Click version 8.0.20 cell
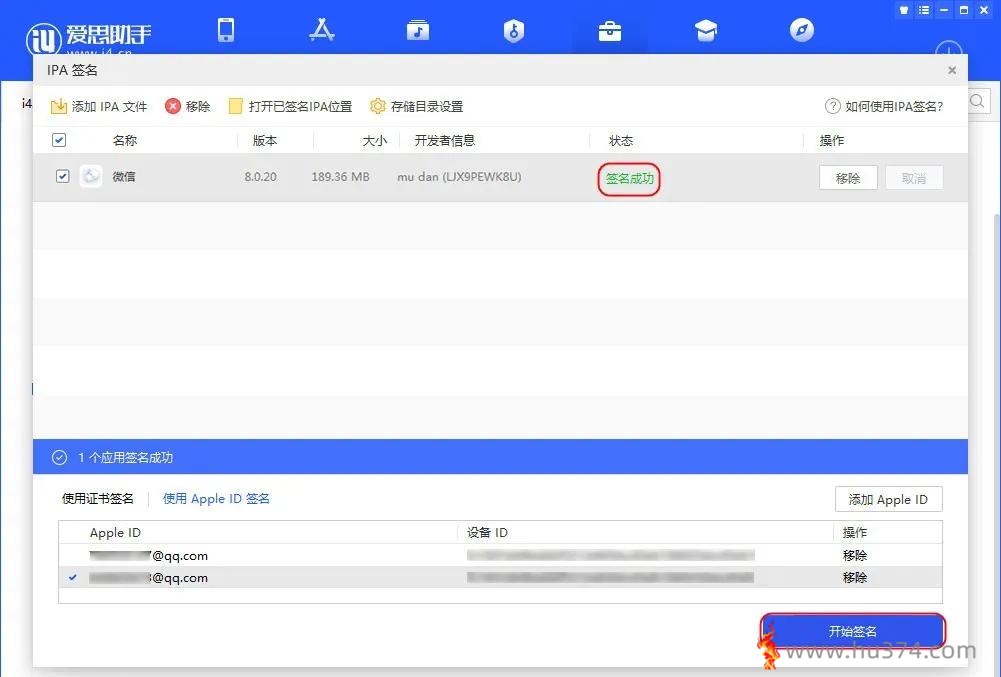The height and width of the screenshot is (677, 1001). coord(260,177)
